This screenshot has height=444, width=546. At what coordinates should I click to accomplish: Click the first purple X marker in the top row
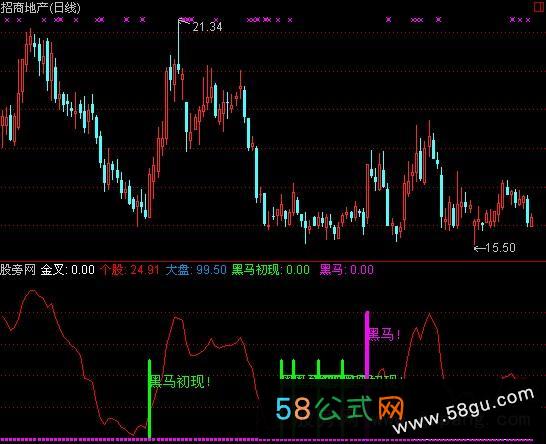pos(7,20)
